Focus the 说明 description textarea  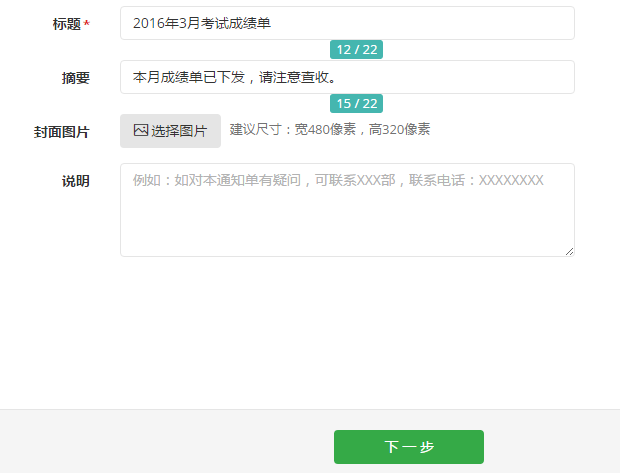(x=347, y=210)
